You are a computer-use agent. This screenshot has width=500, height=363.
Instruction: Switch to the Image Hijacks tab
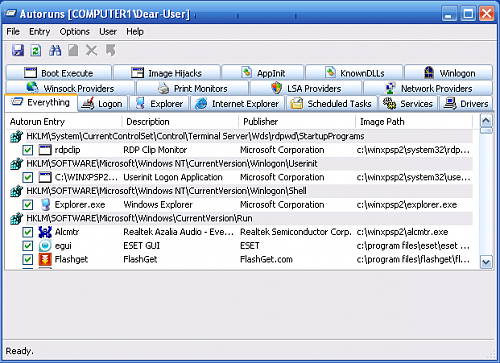167,73
